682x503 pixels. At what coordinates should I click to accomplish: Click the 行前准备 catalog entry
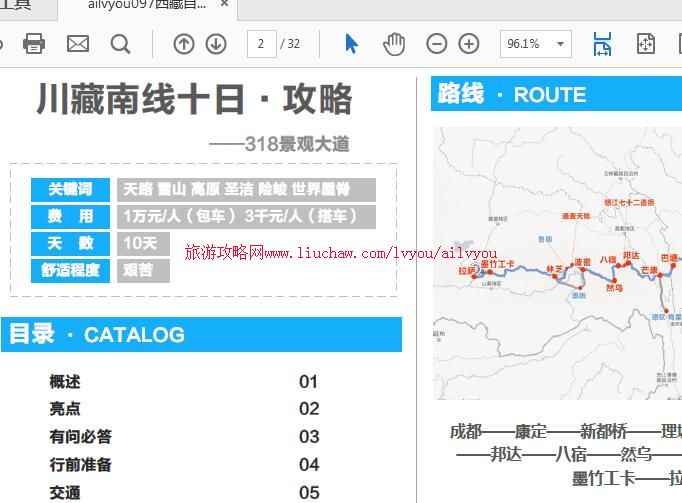point(81,464)
